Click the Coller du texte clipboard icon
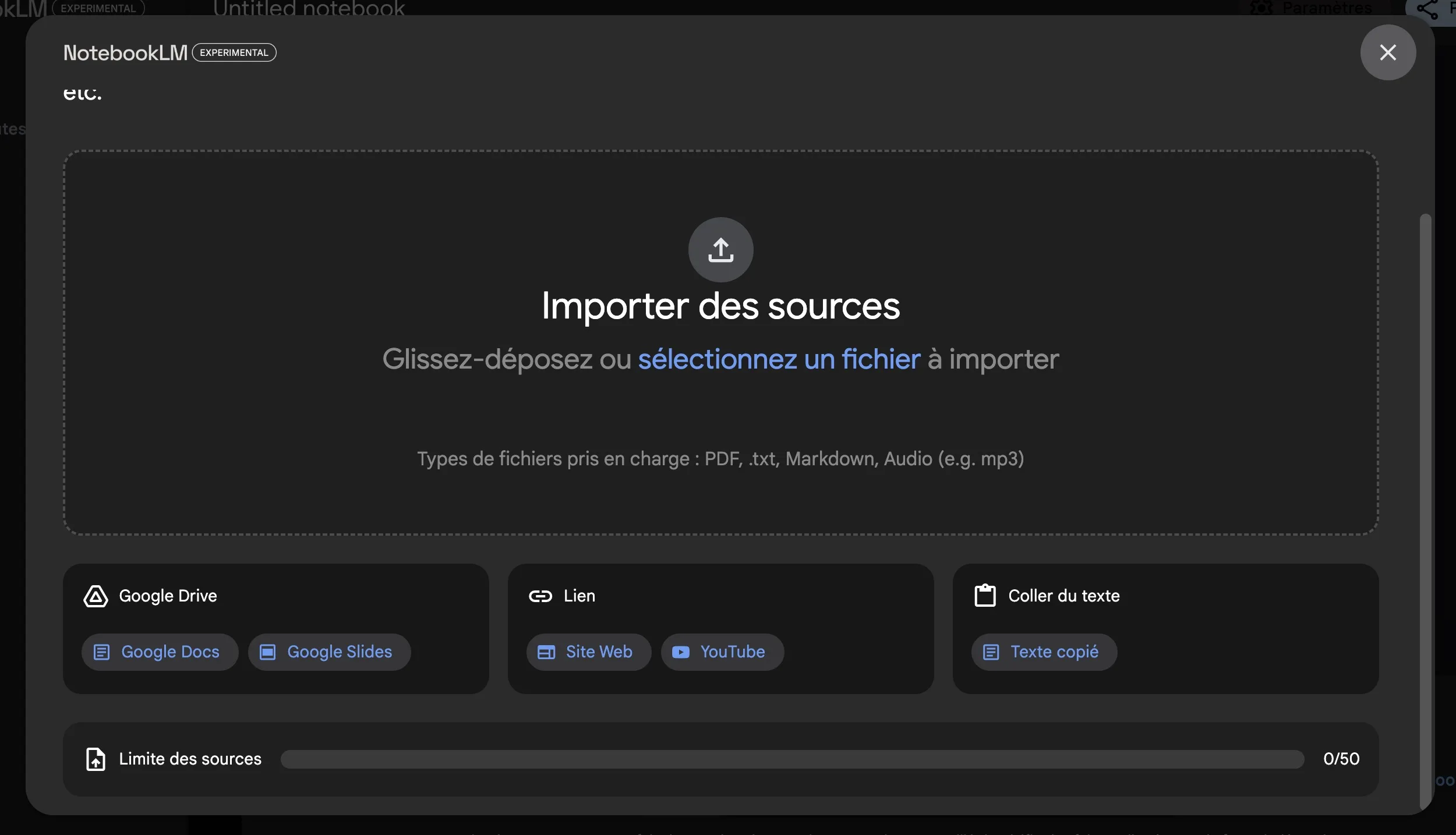The image size is (1456, 835). (985, 596)
